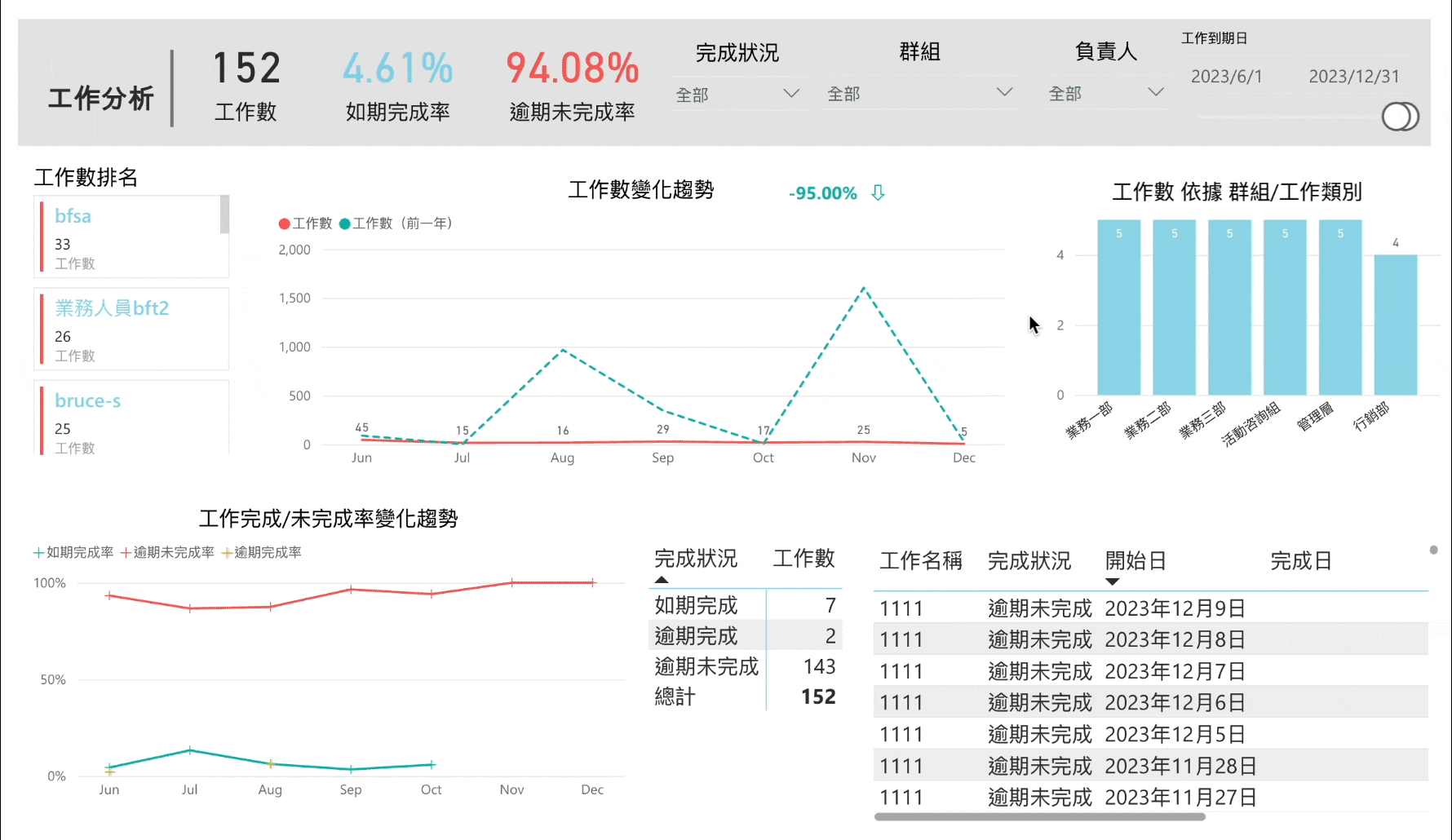1452x840 pixels.
Task: Select row with 2023年12月9日
Action: coord(1151,608)
